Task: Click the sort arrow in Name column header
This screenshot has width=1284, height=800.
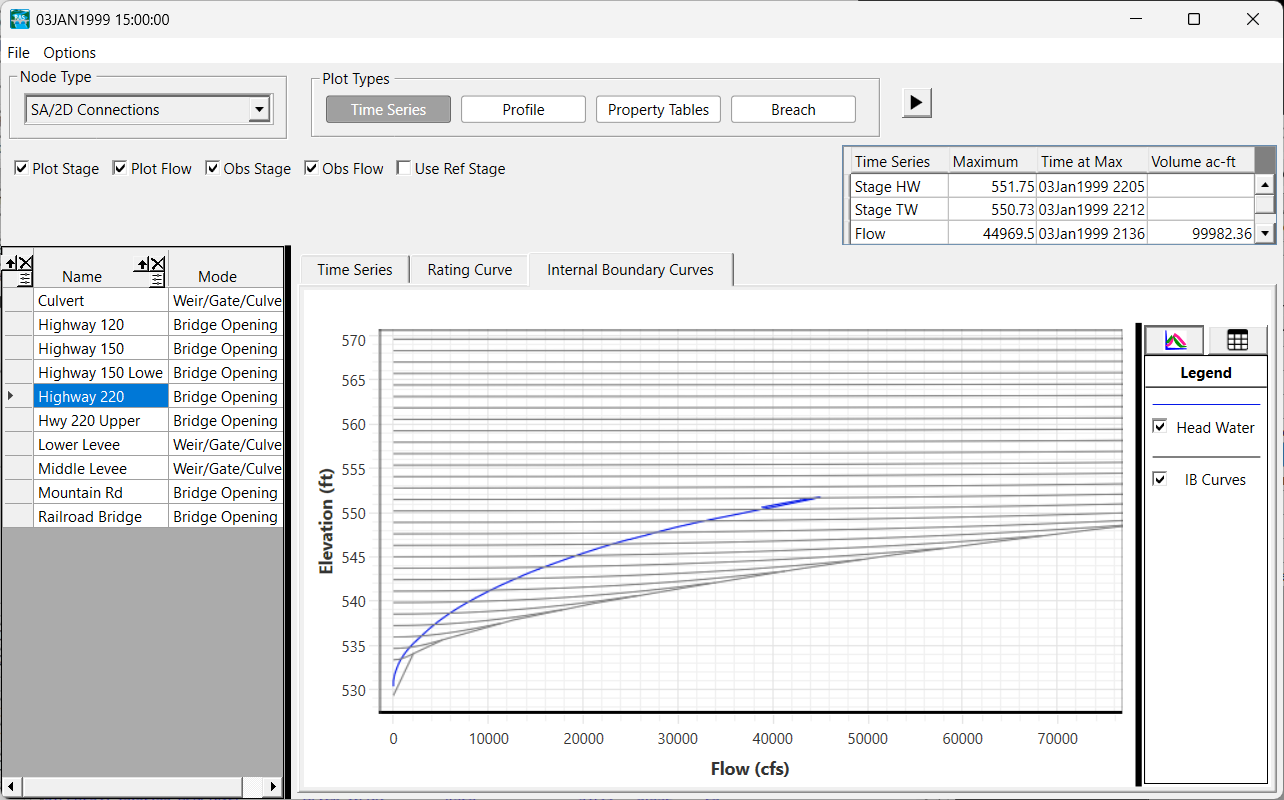Action: click(x=143, y=264)
